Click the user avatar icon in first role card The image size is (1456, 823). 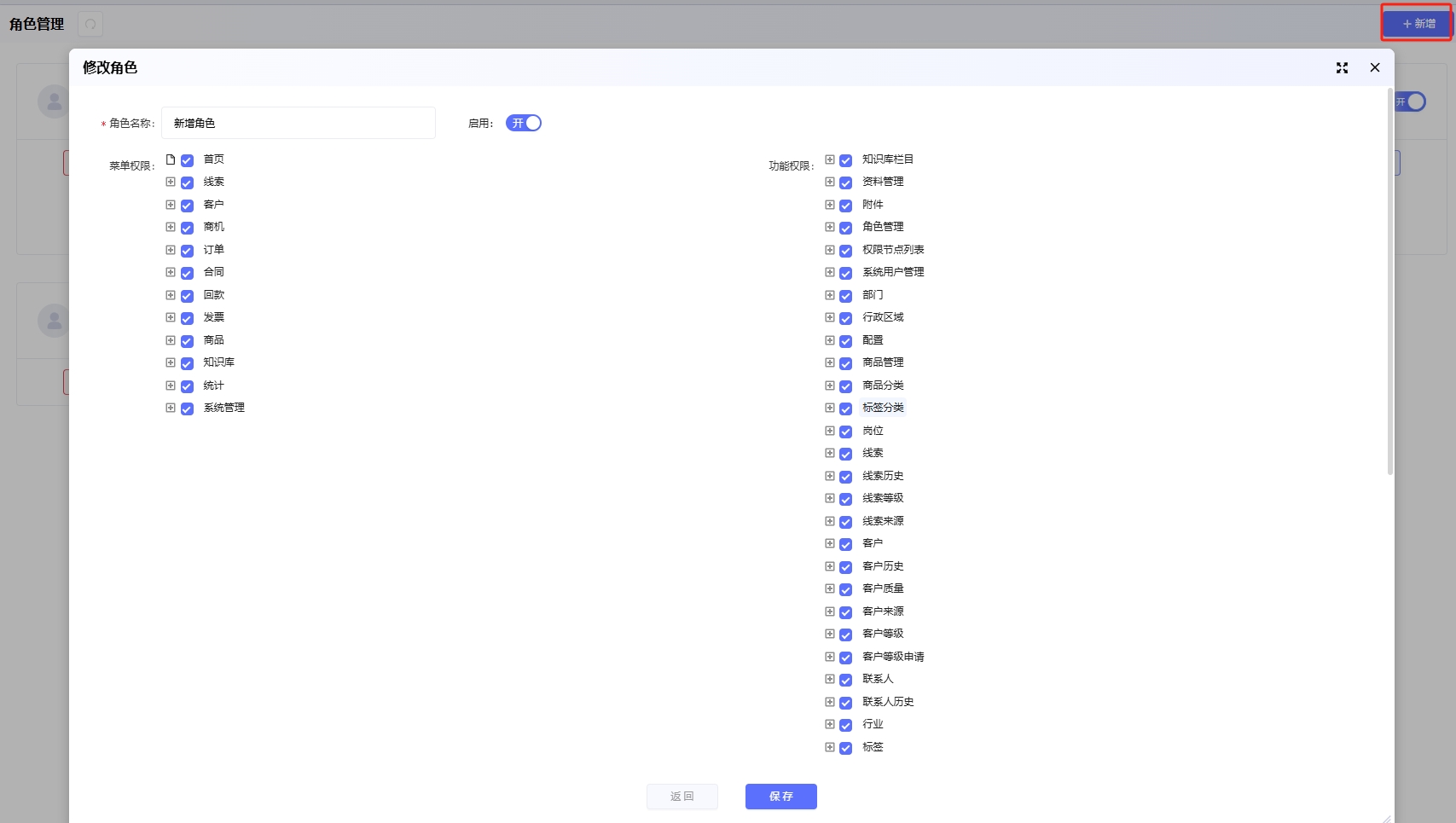tap(54, 101)
